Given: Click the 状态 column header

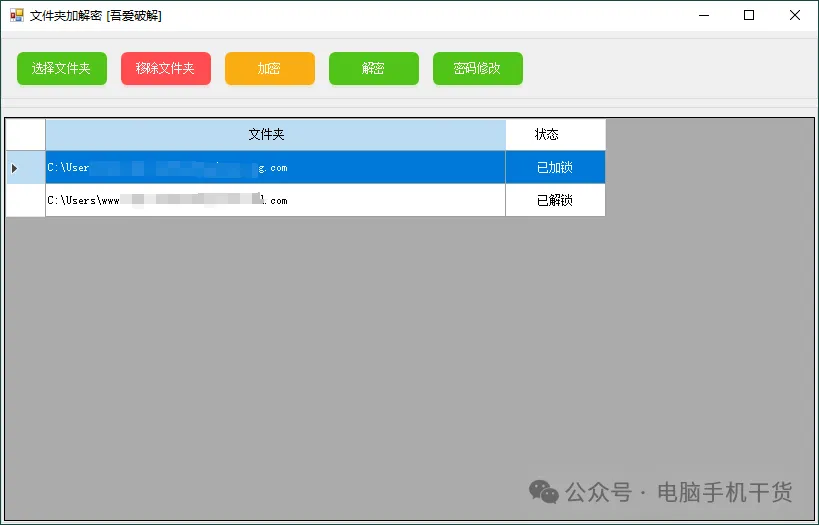Looking at the screenshot, I should (x=555, y=135).
